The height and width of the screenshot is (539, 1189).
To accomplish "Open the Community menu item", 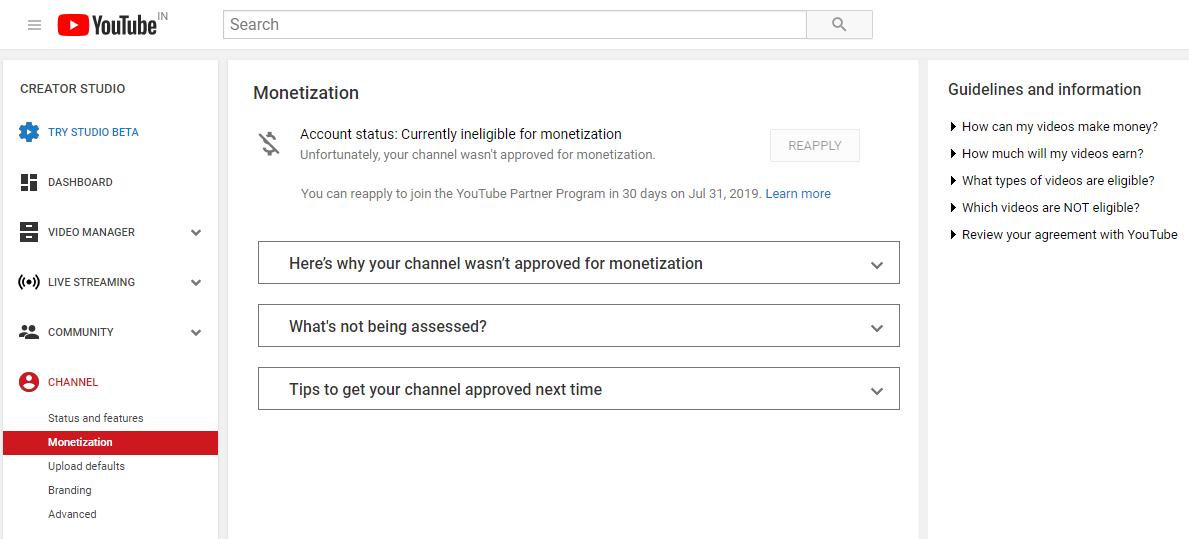I will pyautogui.click(x=81, y=332).
